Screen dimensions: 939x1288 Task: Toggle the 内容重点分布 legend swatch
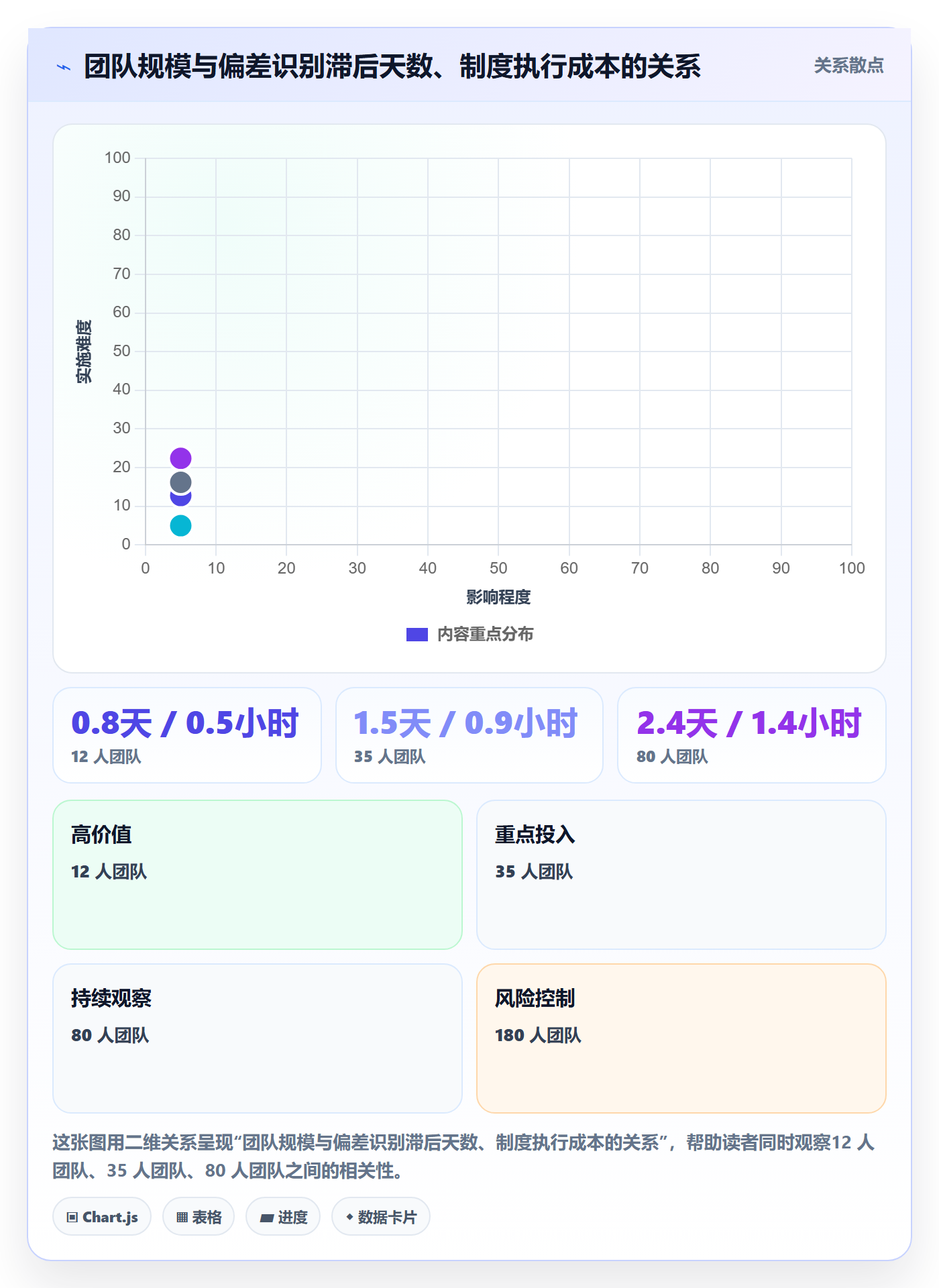click(417, 635)
